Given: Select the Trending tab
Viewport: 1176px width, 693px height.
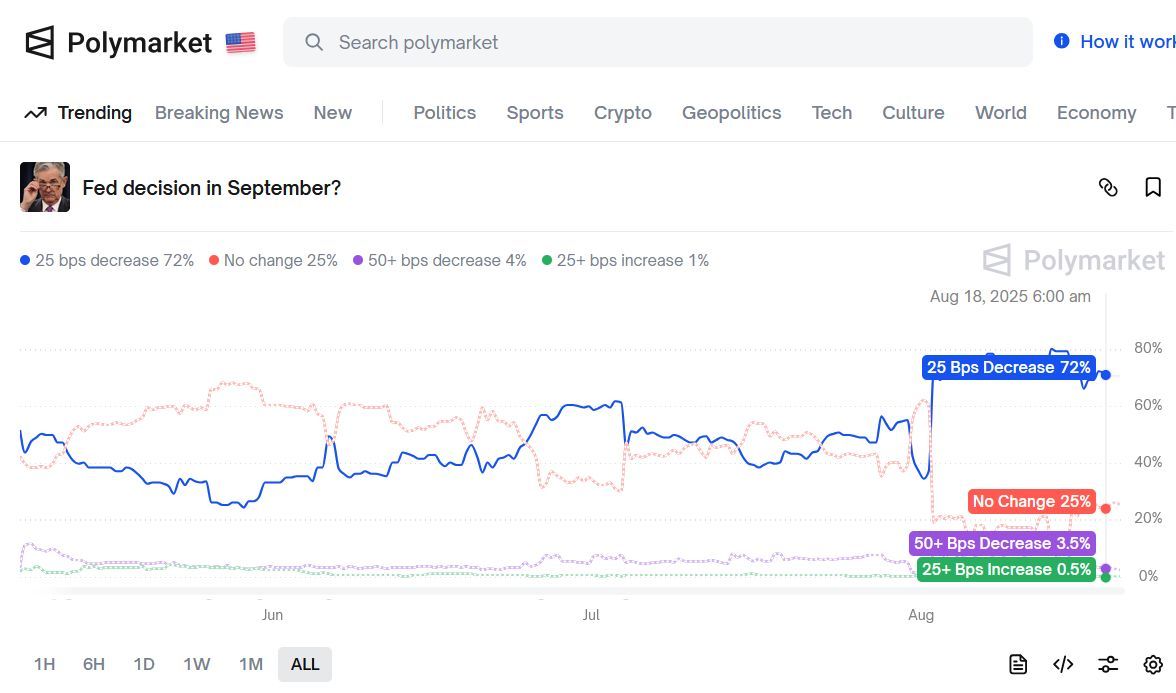Looking at the screenshot, I should pyautogui.click(x=94, y=112).
